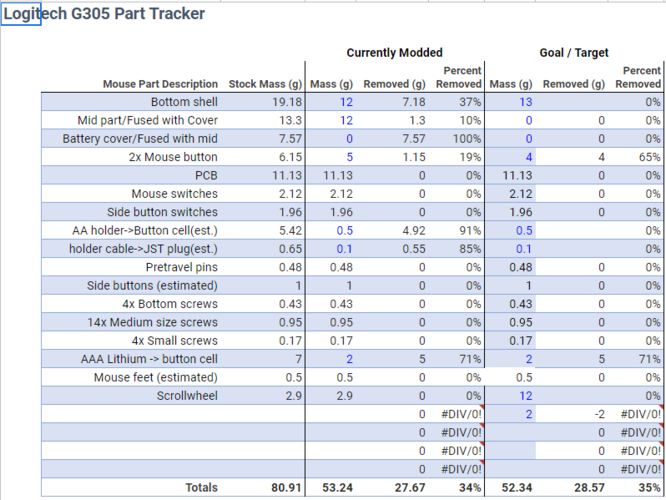Select goal total mass 52.34

(x=517, y=487)
